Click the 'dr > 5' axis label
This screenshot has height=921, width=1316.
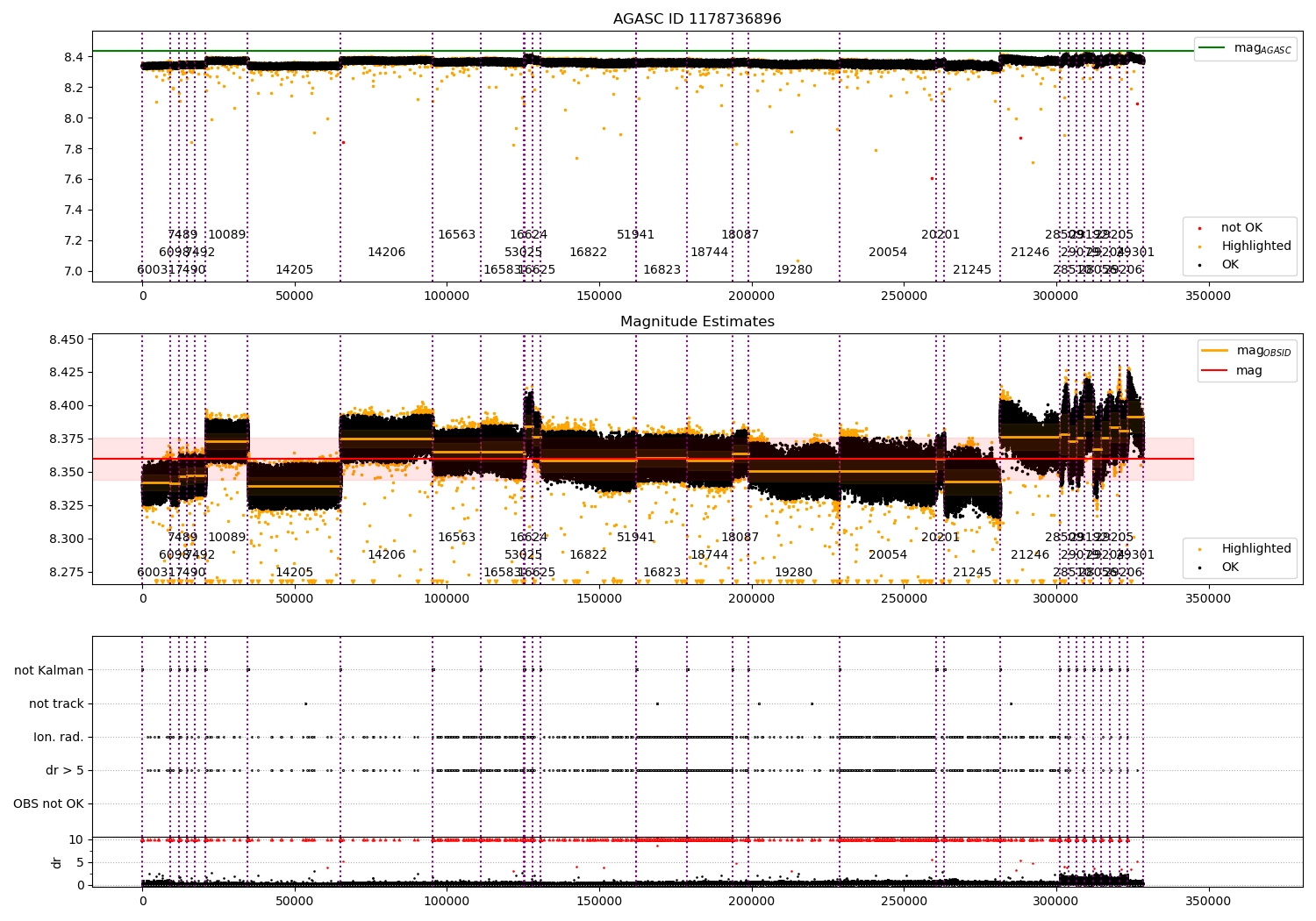pyautogui.click(x=65, y=770)
